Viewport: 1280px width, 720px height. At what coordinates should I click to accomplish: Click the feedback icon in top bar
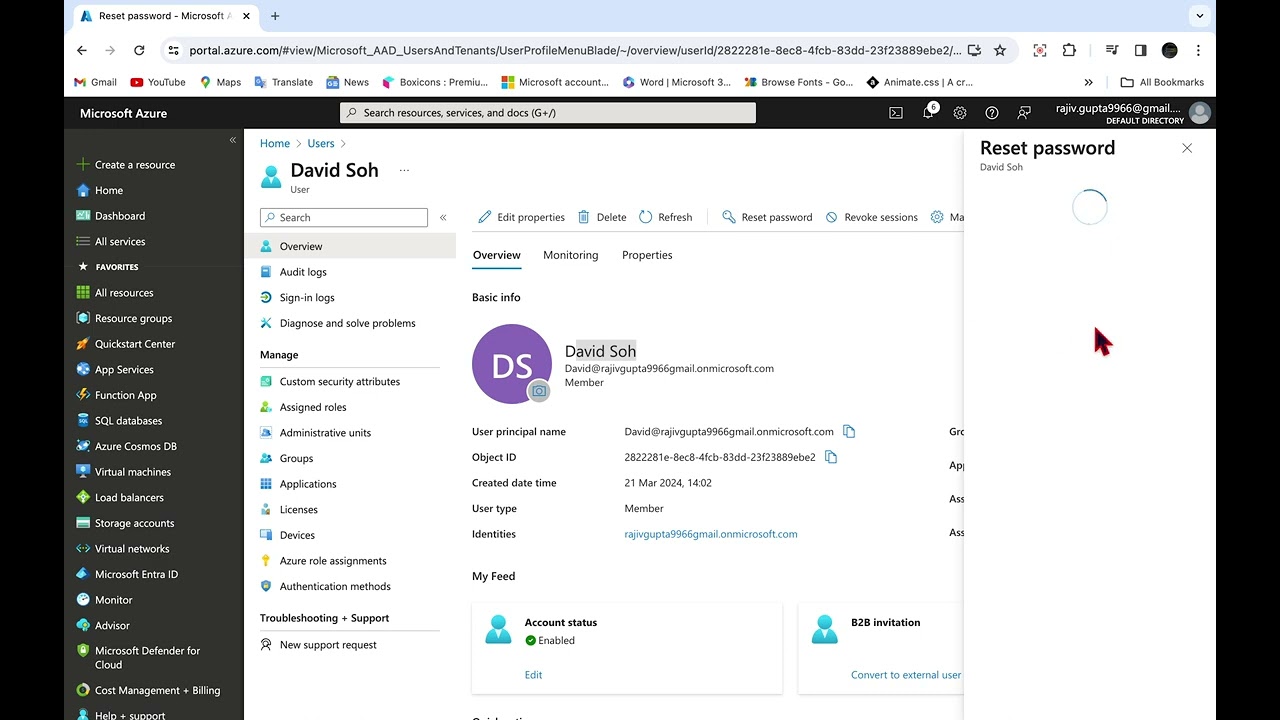point(1024,113)
